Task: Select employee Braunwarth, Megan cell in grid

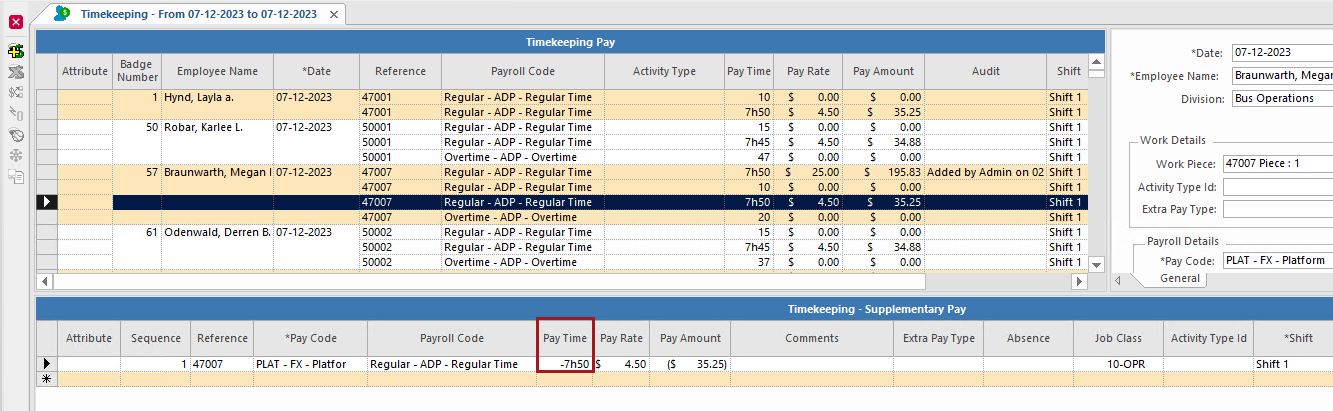Action: click(218, 172)
